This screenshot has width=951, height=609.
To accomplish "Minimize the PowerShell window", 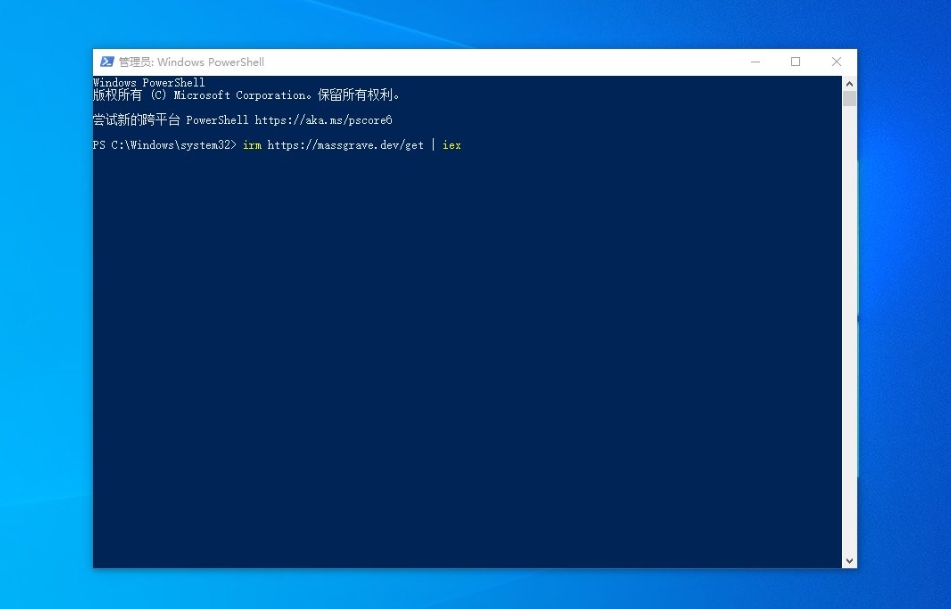I will pos(756,62).
